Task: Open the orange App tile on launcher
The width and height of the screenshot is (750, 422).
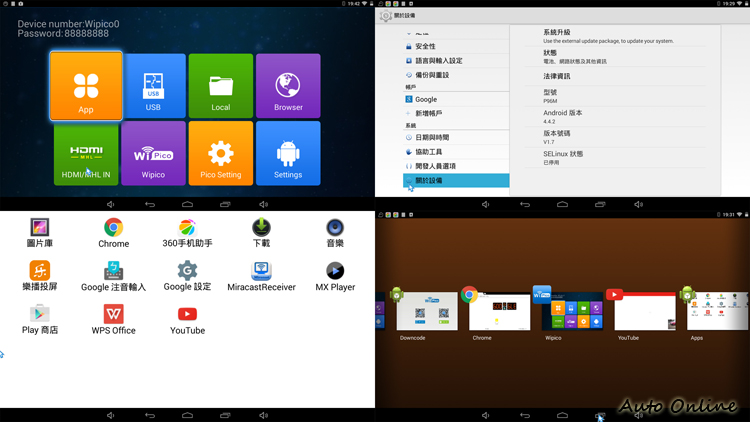Action: [x=86, y=87]
